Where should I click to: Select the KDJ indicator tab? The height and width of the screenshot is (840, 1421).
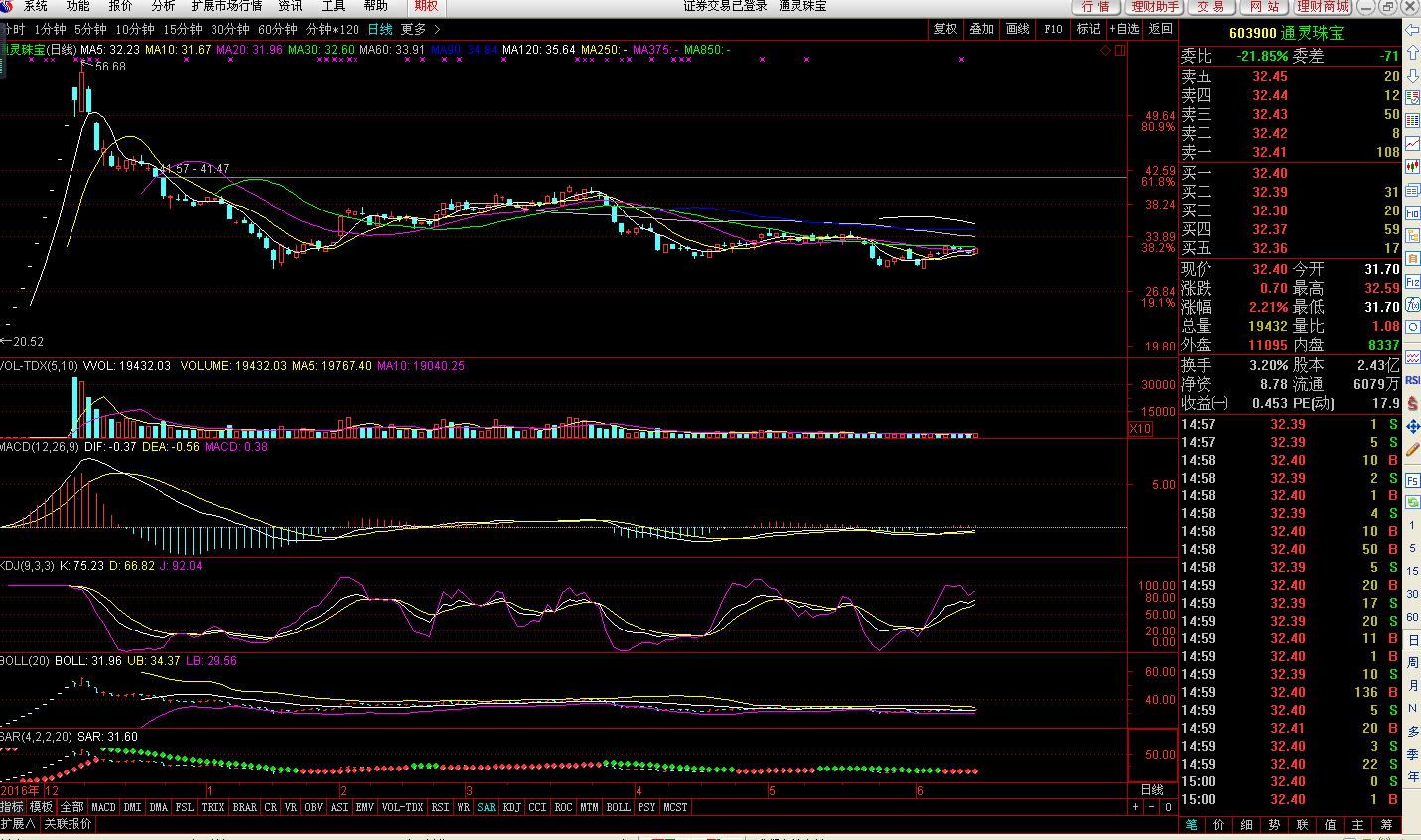(x=511, y=807)
